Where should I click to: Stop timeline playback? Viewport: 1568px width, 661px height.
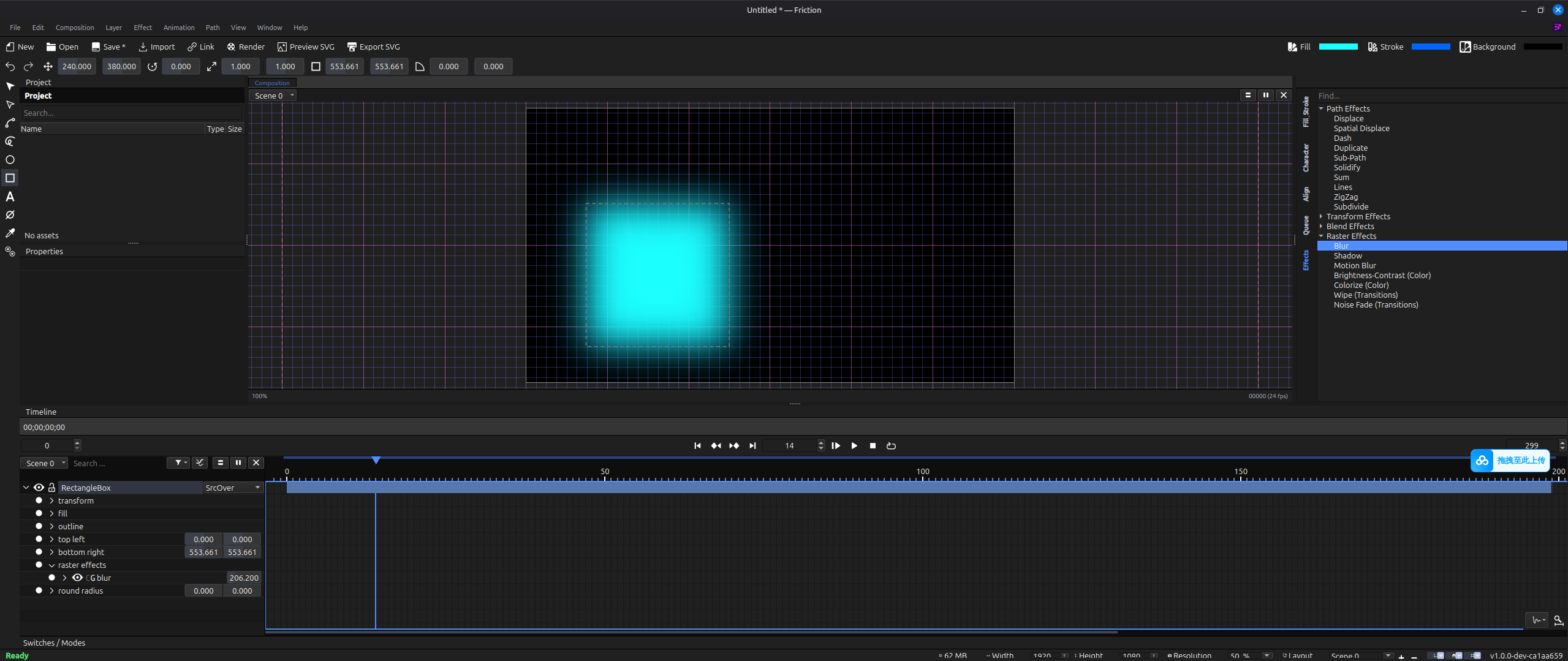(873, 446)
